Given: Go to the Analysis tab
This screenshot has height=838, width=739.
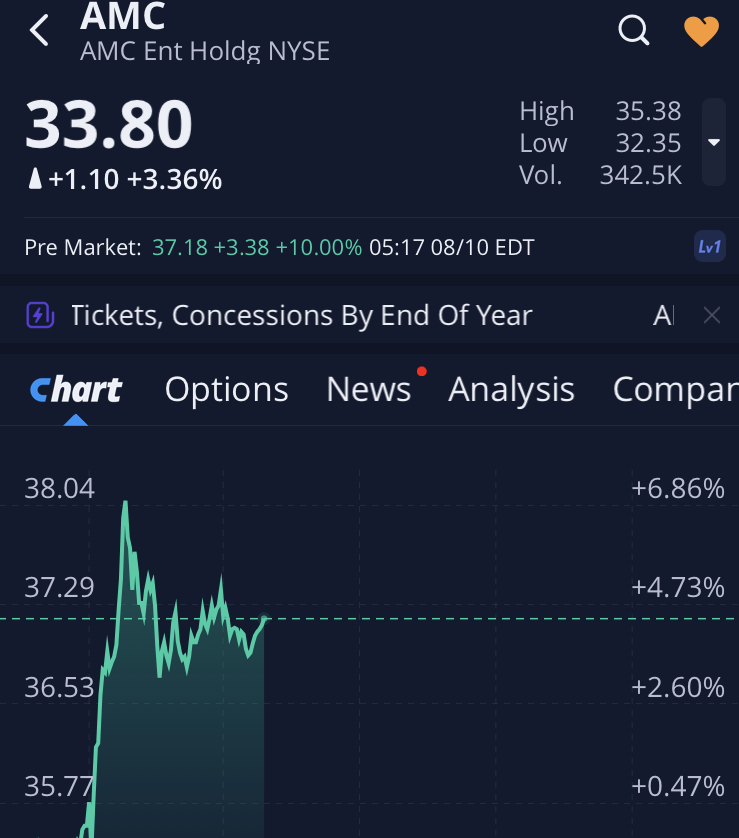Looking at the screenshot, I should [x=511, y=390].
